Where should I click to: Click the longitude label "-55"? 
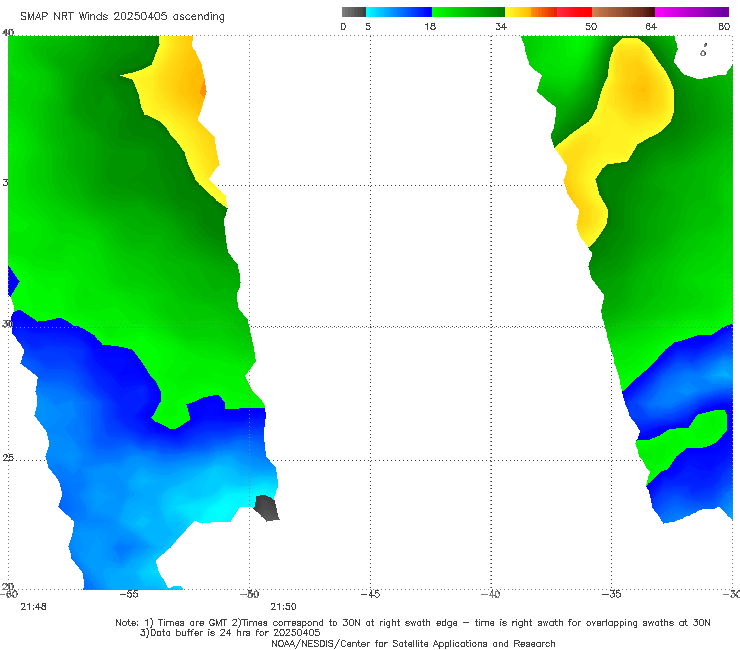click(x=129, y=594)
